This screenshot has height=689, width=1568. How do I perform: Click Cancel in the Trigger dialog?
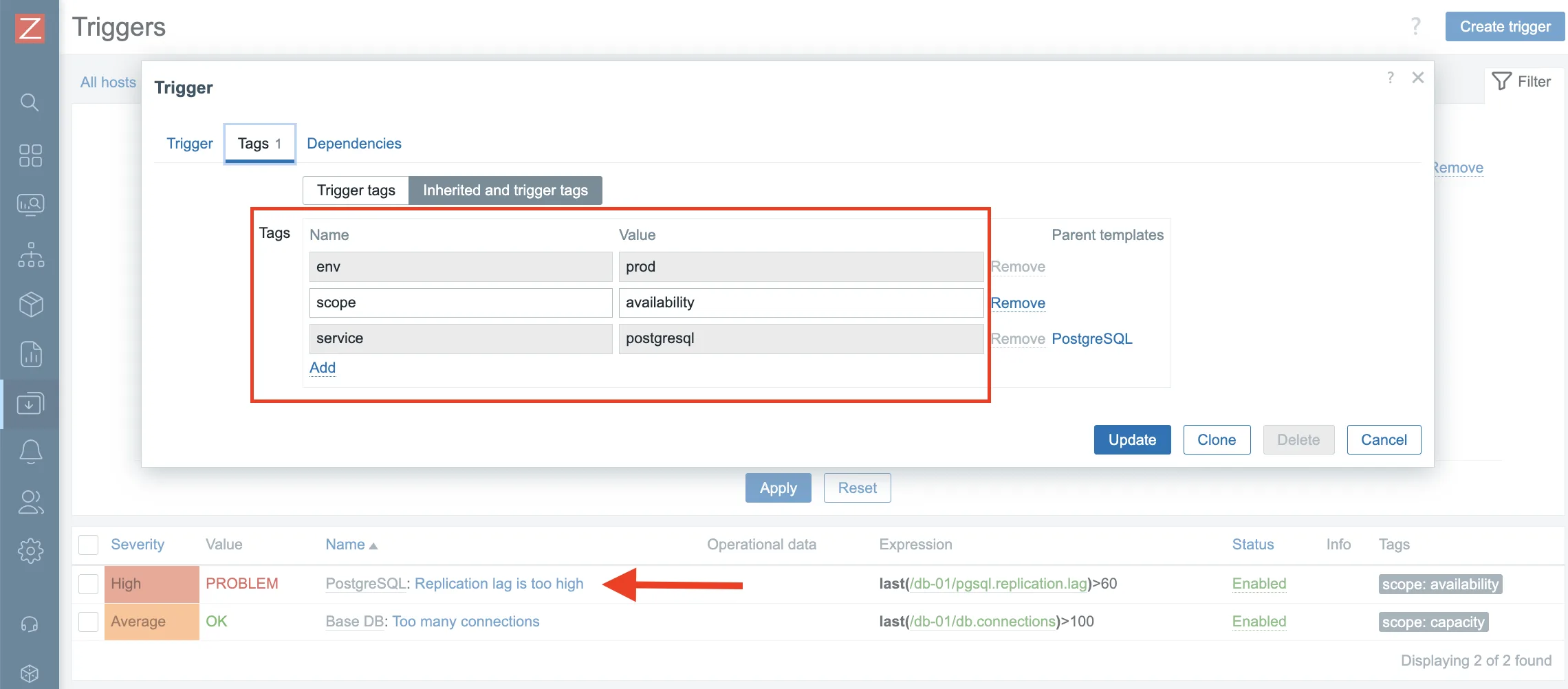[x=1384, y=440]
